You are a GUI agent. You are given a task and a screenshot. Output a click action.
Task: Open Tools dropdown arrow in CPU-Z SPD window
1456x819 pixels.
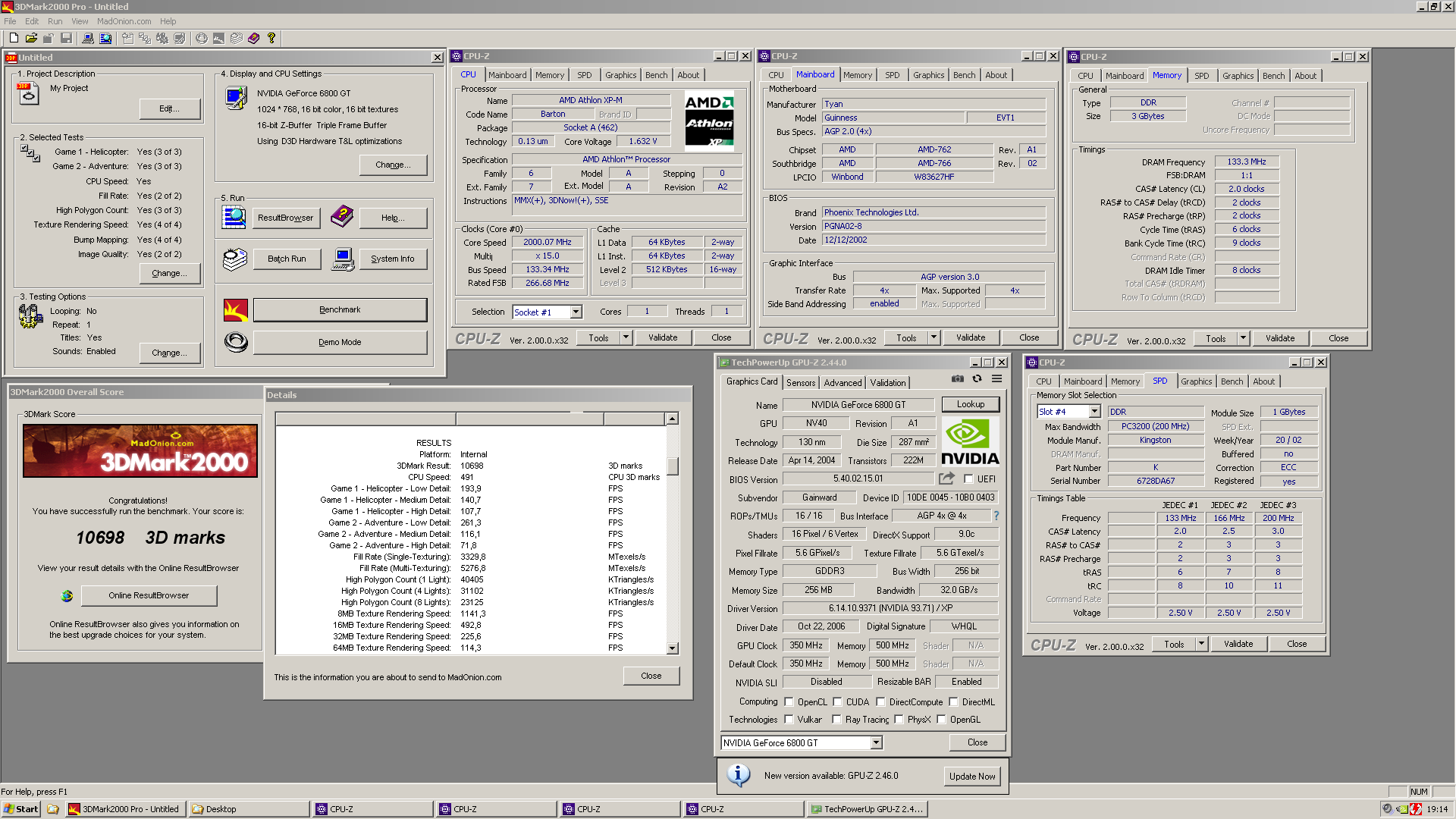[1201, 644]
